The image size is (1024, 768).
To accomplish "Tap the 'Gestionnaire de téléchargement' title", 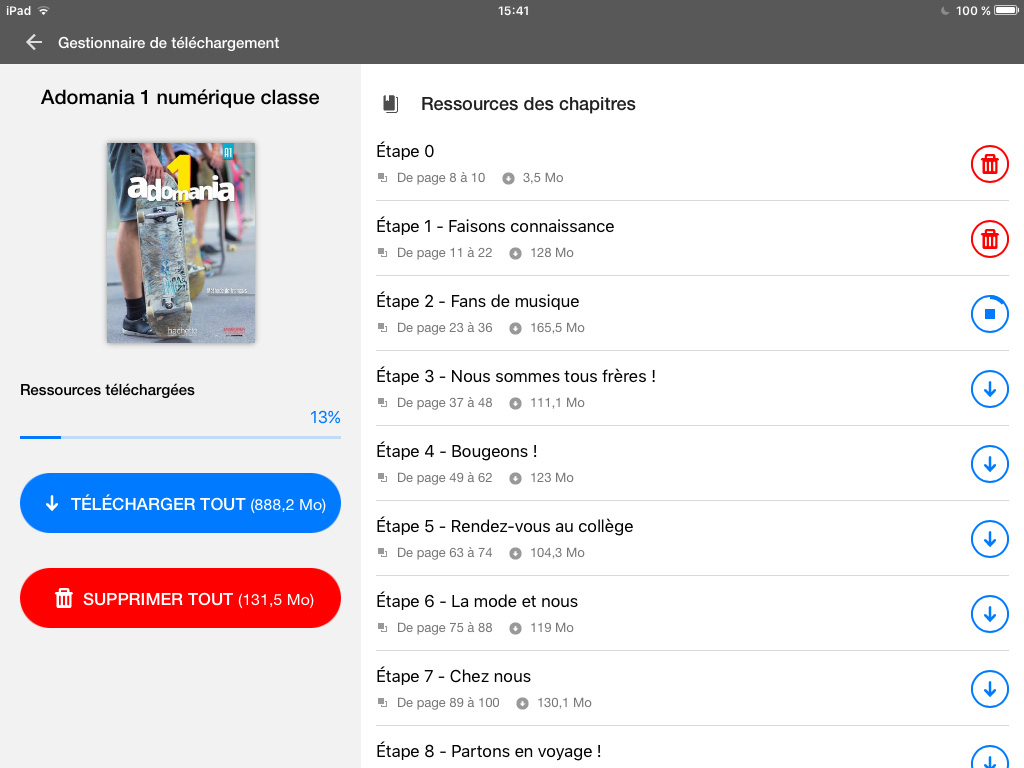I will (x=168, y=43).
